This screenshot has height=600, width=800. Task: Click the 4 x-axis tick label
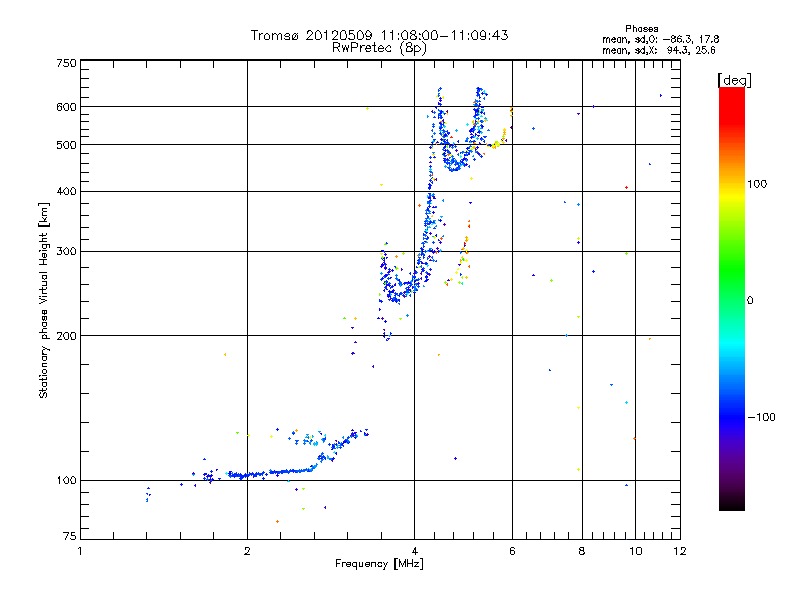(414, 551)
